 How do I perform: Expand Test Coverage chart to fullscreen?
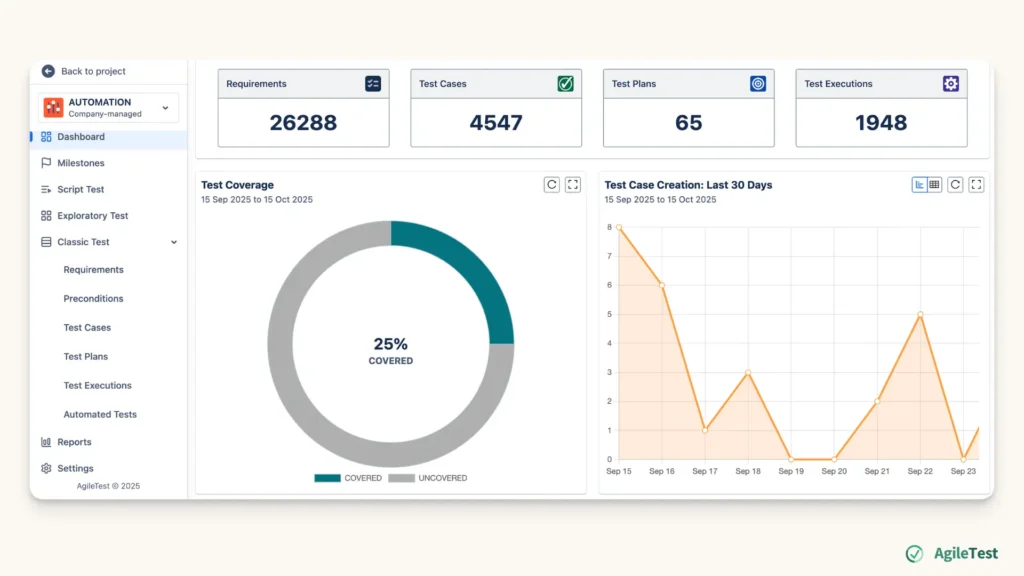pyautogui.click(x=573, y=185)
